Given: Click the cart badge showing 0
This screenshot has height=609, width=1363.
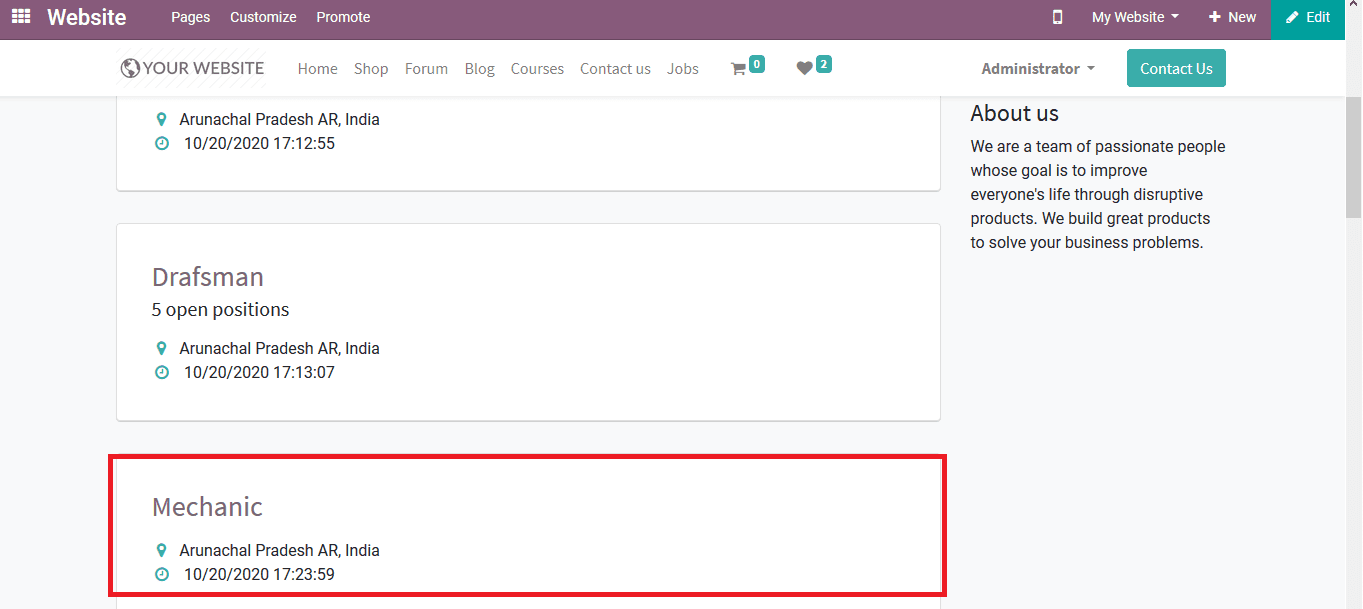Looking at the screenshot, I should click(x=757, y=64).
